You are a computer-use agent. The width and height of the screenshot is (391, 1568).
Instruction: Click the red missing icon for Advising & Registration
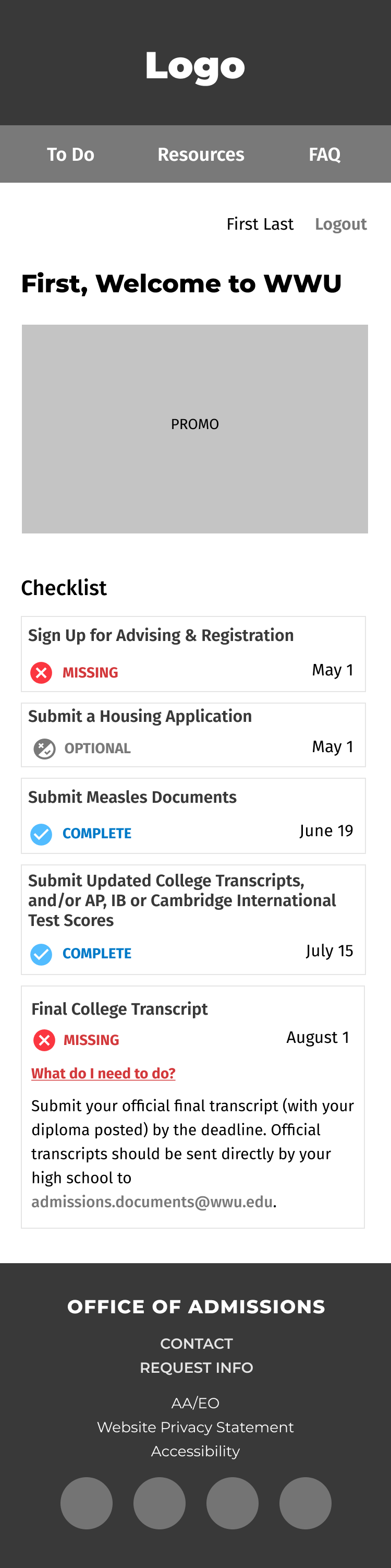tap(41, 673)
